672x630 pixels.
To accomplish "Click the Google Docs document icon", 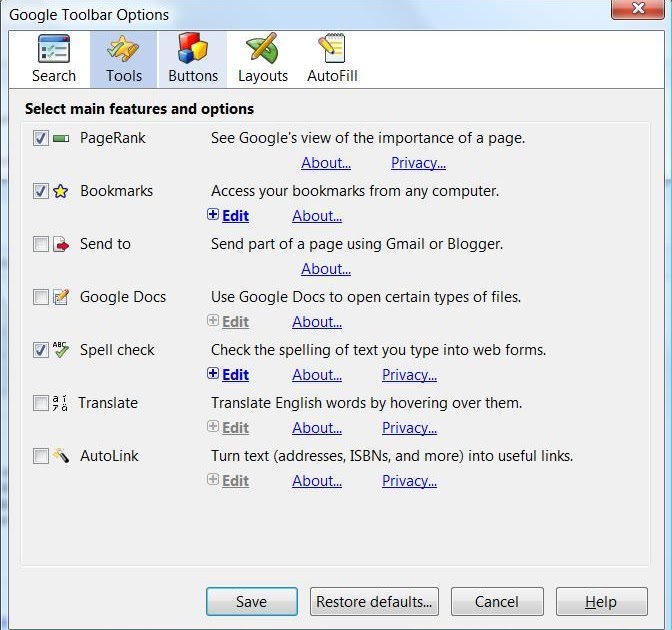I will pos(61,297).
